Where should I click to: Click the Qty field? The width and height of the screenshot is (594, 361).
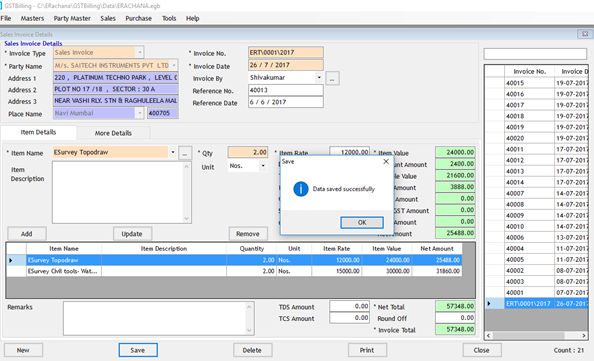point(248,152)
